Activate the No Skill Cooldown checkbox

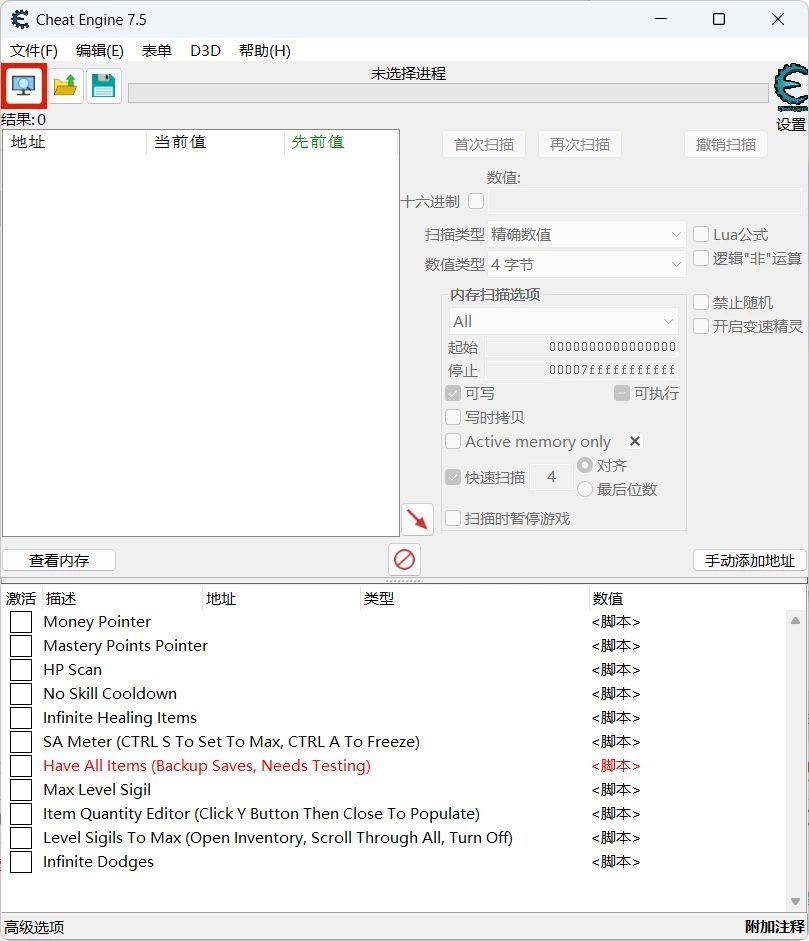pos(21,694)
